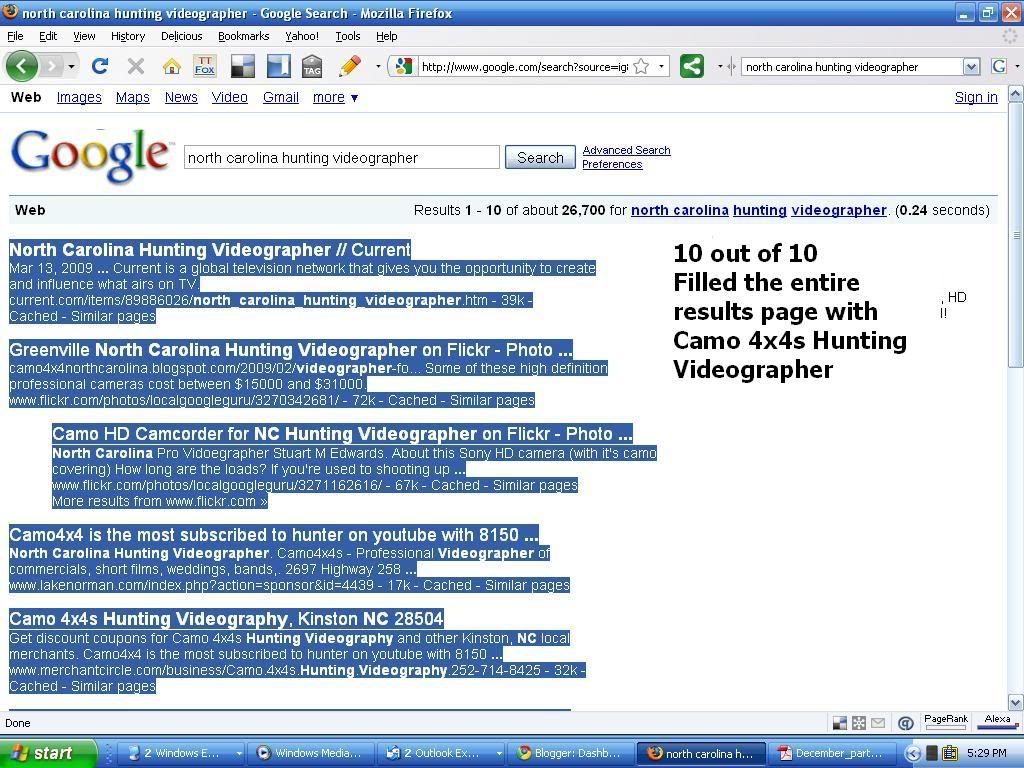Switch to Windows Media taskbar item
Image resolution: width=1024 pixels, height=768 pixels.
tap(312, 753)
